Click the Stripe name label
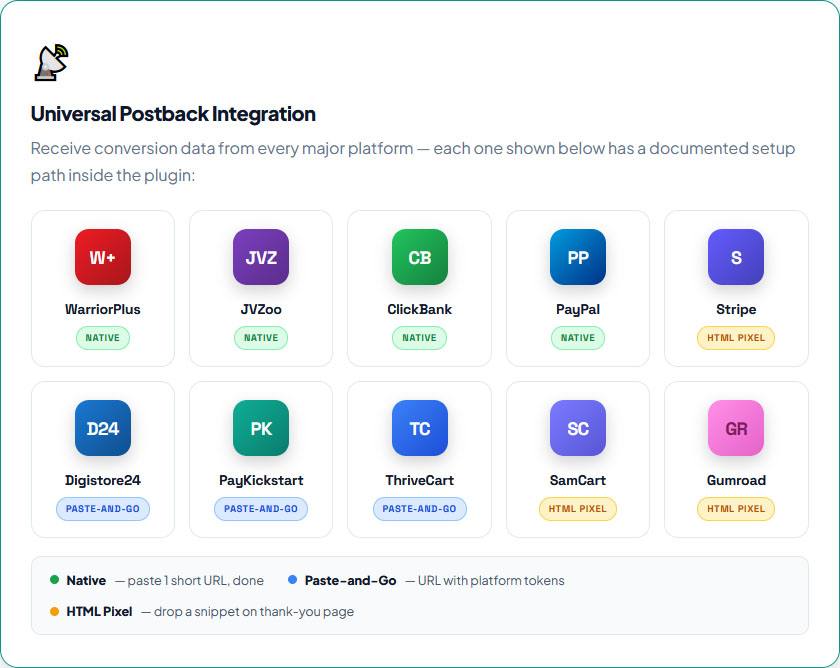The height and width of the screenshot is (668, 840). (736, 310)
